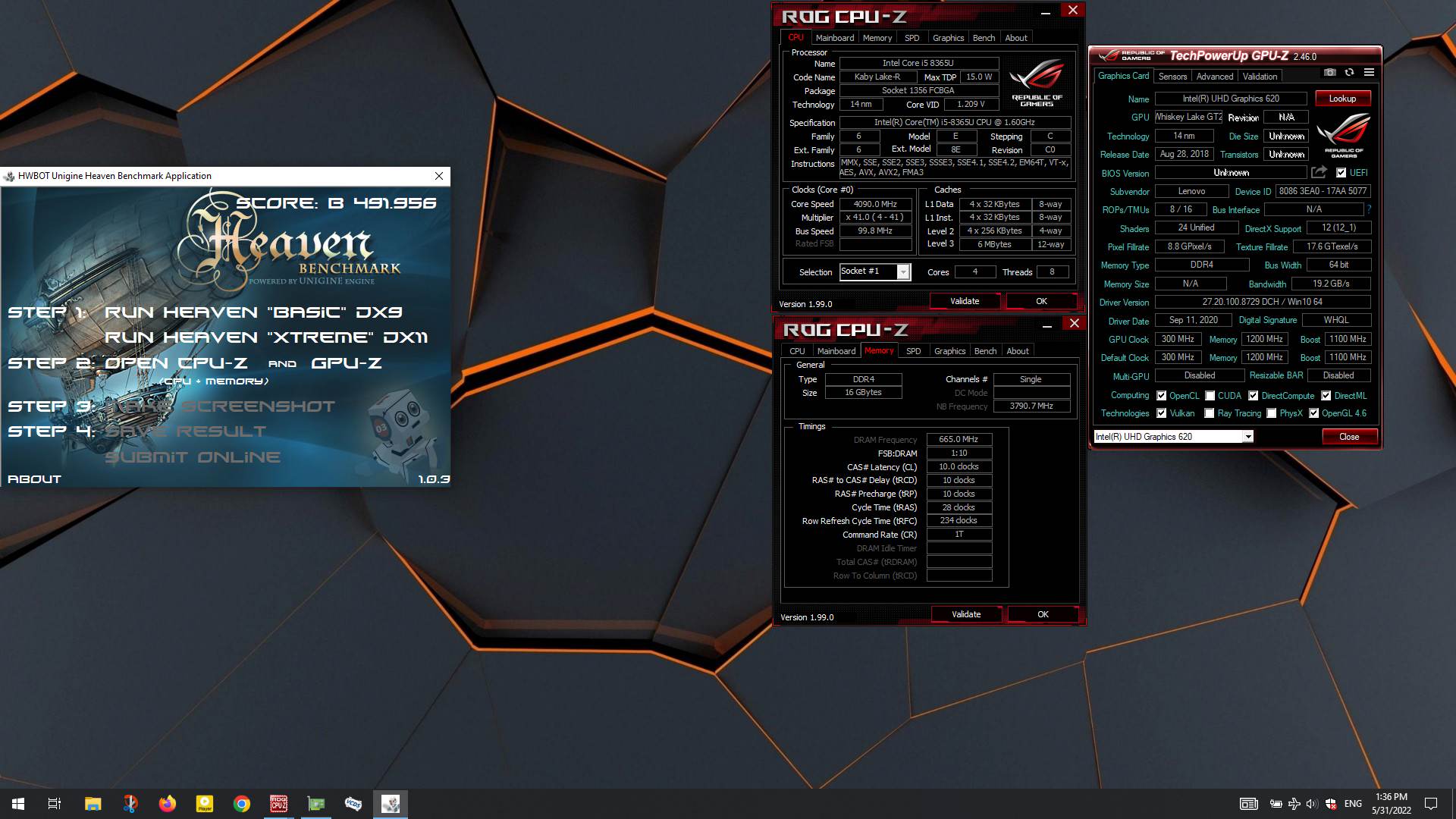Image resolution: width=1456 pixels, height=819 pixels.
Task: Open the VCDS taskbar icon
Action: pyautogui.click(x=353, y=804)
